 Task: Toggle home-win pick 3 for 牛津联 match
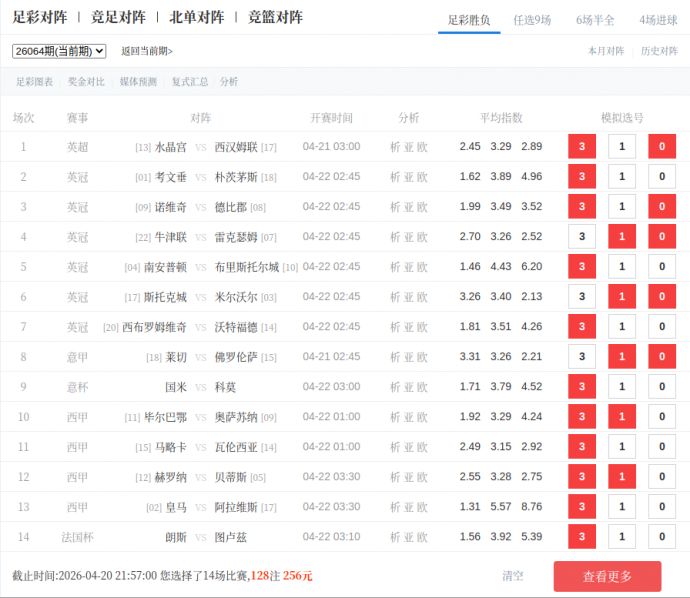(582, 237)
